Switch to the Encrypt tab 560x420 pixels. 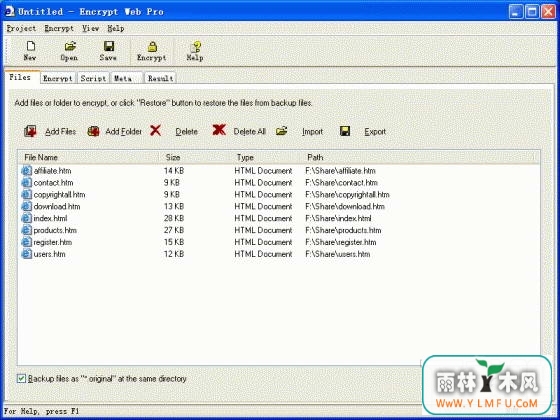pyautogui.click(x=58, y=78)
